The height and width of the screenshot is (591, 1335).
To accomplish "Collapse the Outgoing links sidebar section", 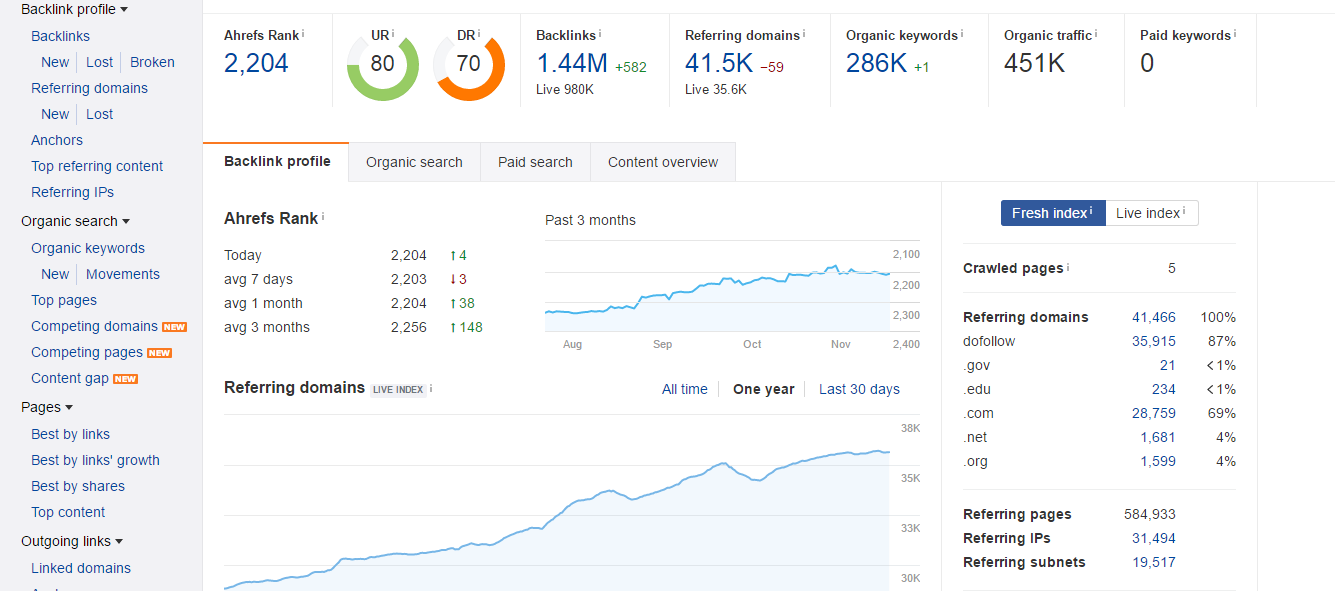I will click(72, 541).
